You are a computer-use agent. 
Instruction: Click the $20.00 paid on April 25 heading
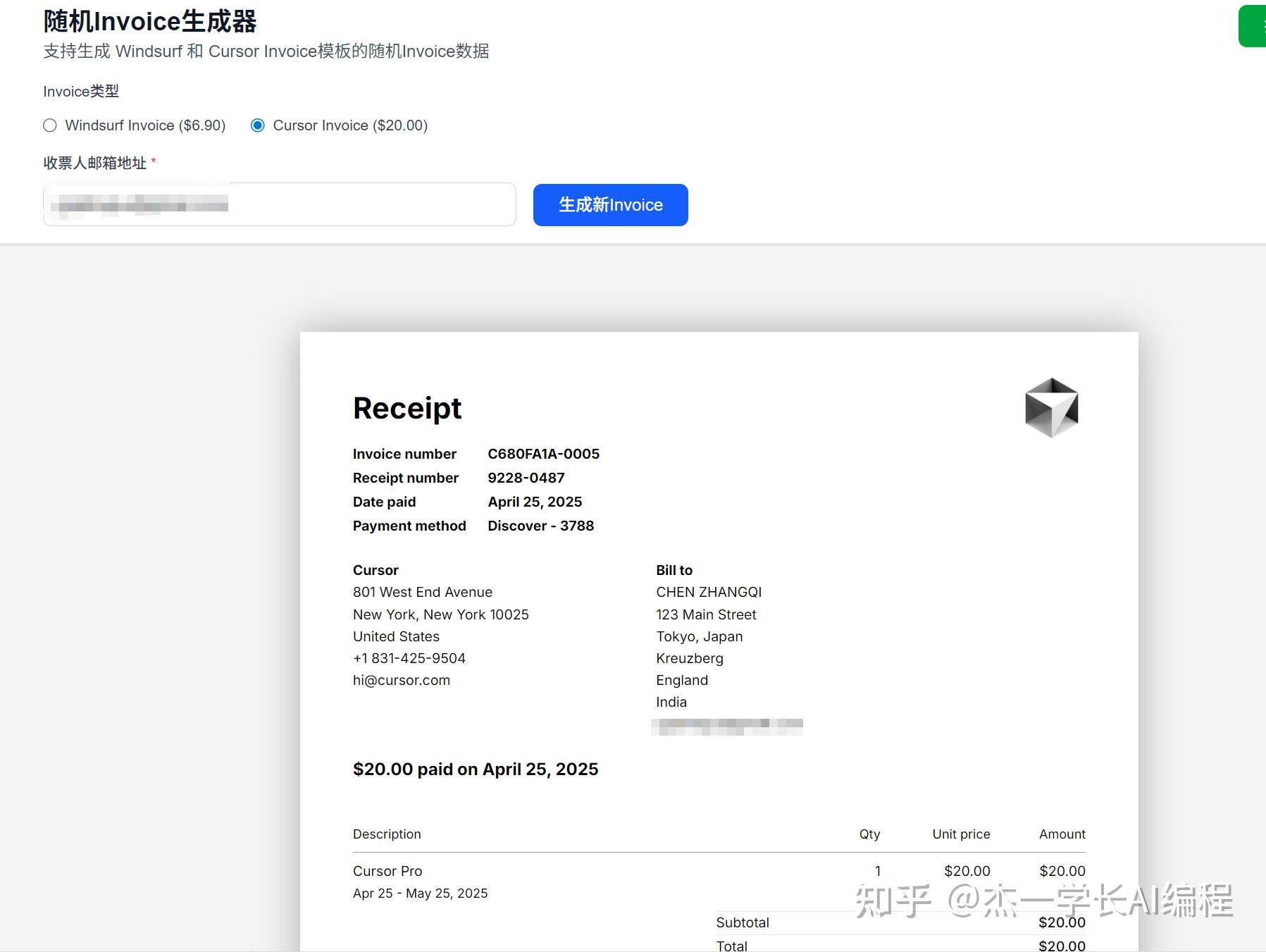pyautogui.click(x=476, y=769)
